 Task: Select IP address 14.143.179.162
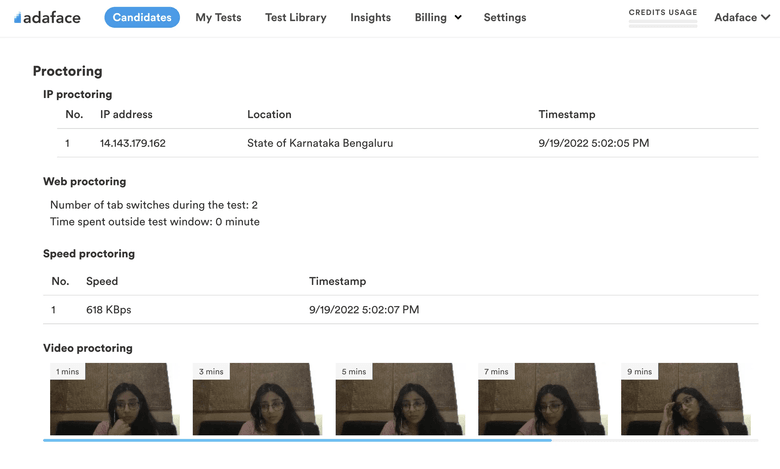(133, 143)
